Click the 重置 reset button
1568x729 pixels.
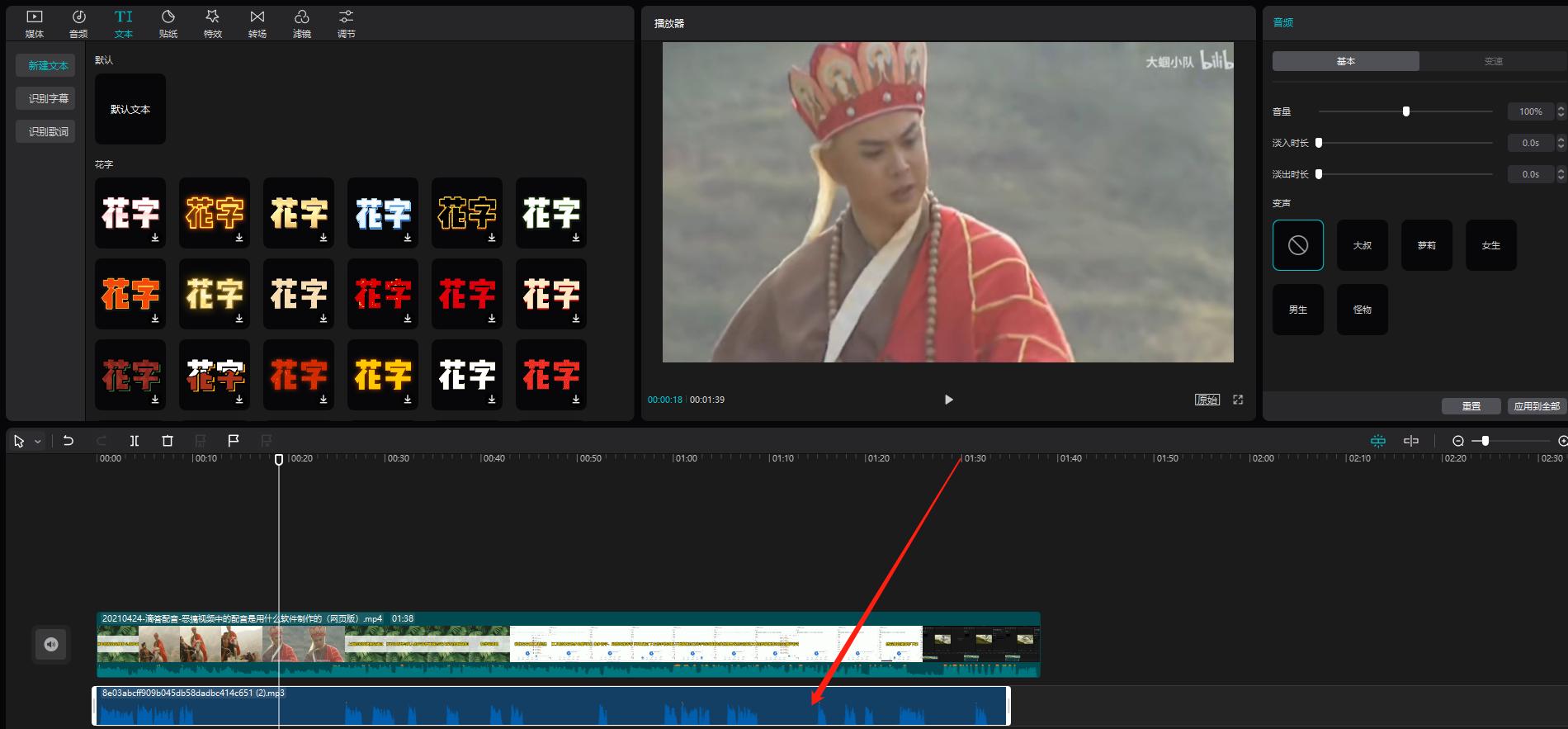click(1471, 406)
